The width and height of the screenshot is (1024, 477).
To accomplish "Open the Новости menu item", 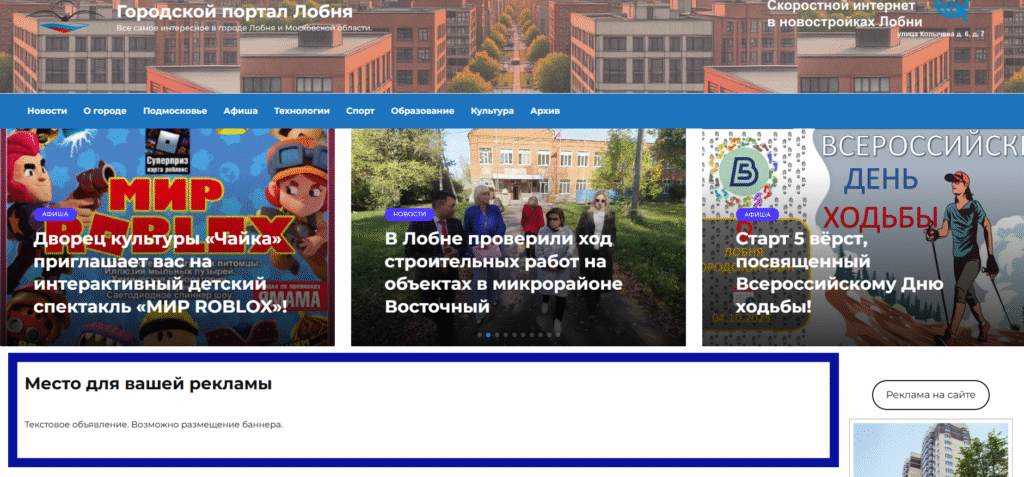I will 47,111.
